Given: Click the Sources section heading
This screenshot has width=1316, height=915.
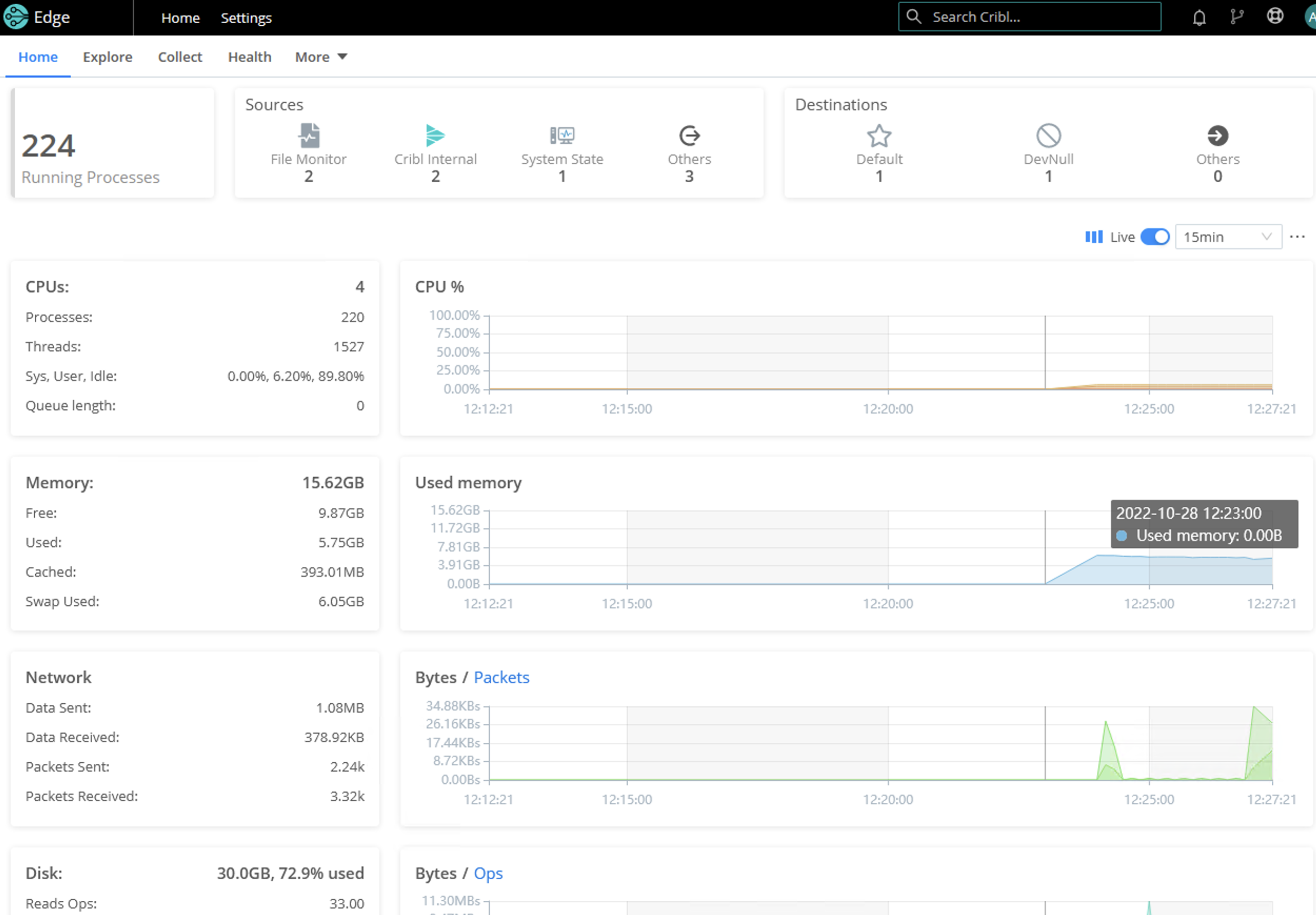Looking at the screenshot, I should tap(274, 104).
